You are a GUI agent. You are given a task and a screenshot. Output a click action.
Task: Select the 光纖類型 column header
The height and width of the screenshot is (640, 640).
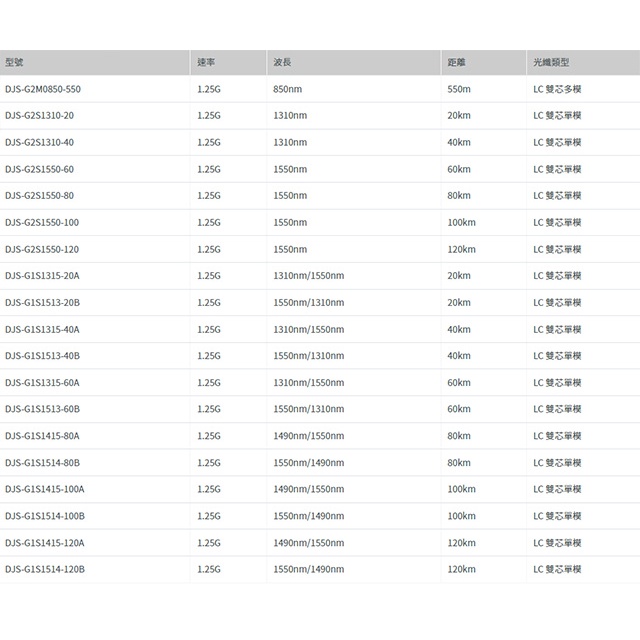[x=551, y=62]
